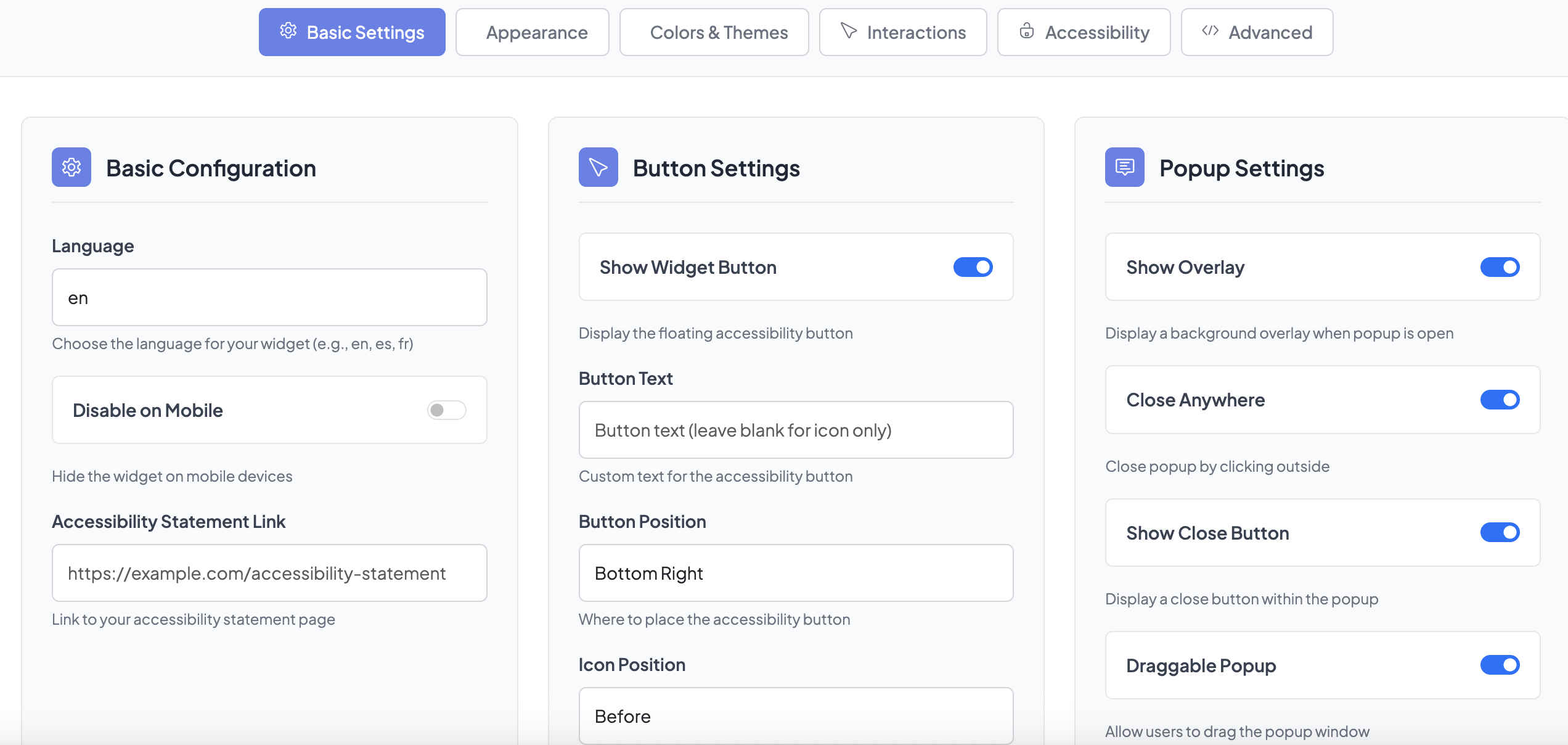The image size is (1568, 745).
Task: Click the Button Settings cursor icon
Action: [x=598, y=167]
